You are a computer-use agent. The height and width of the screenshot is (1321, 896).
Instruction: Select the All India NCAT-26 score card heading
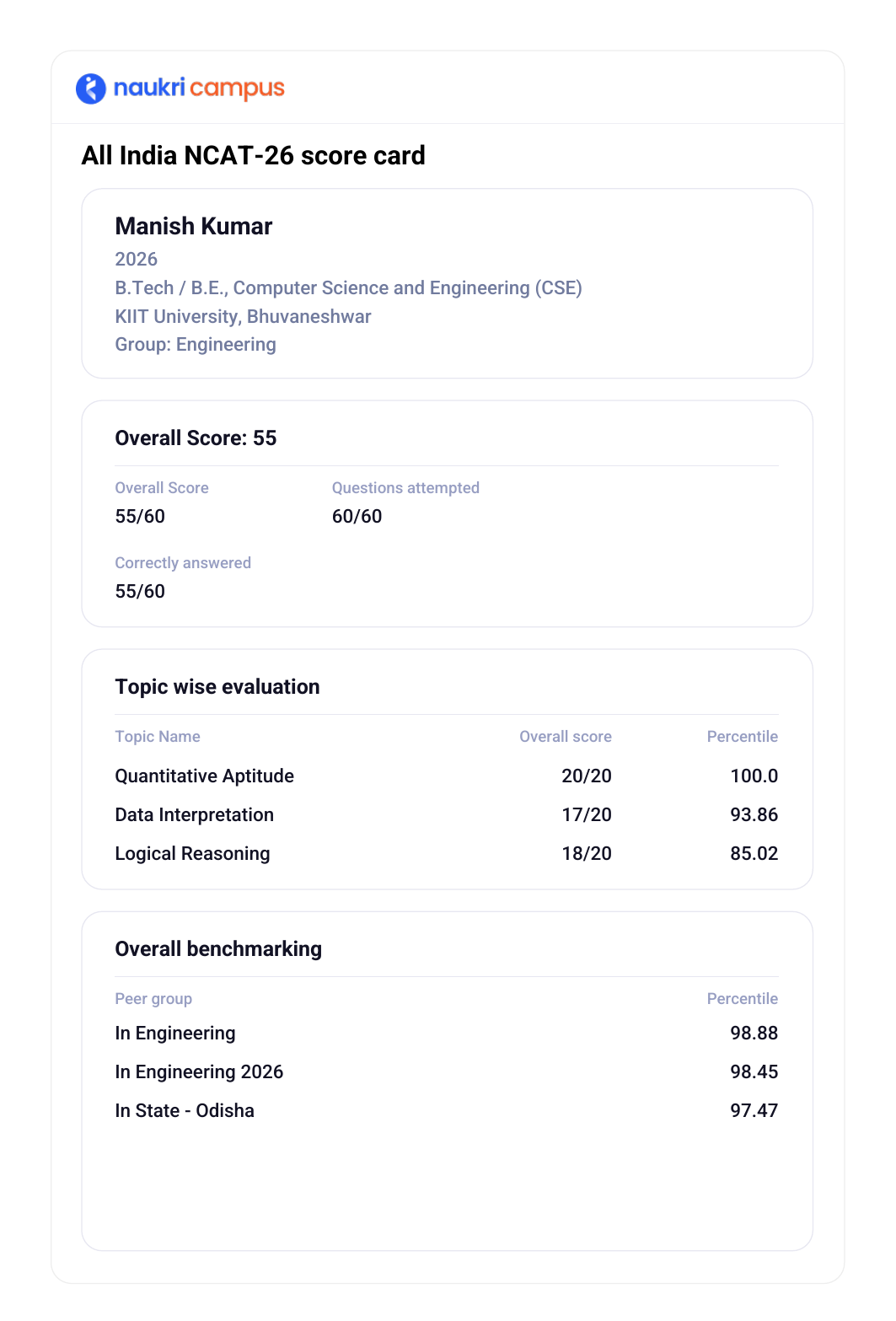253,156
